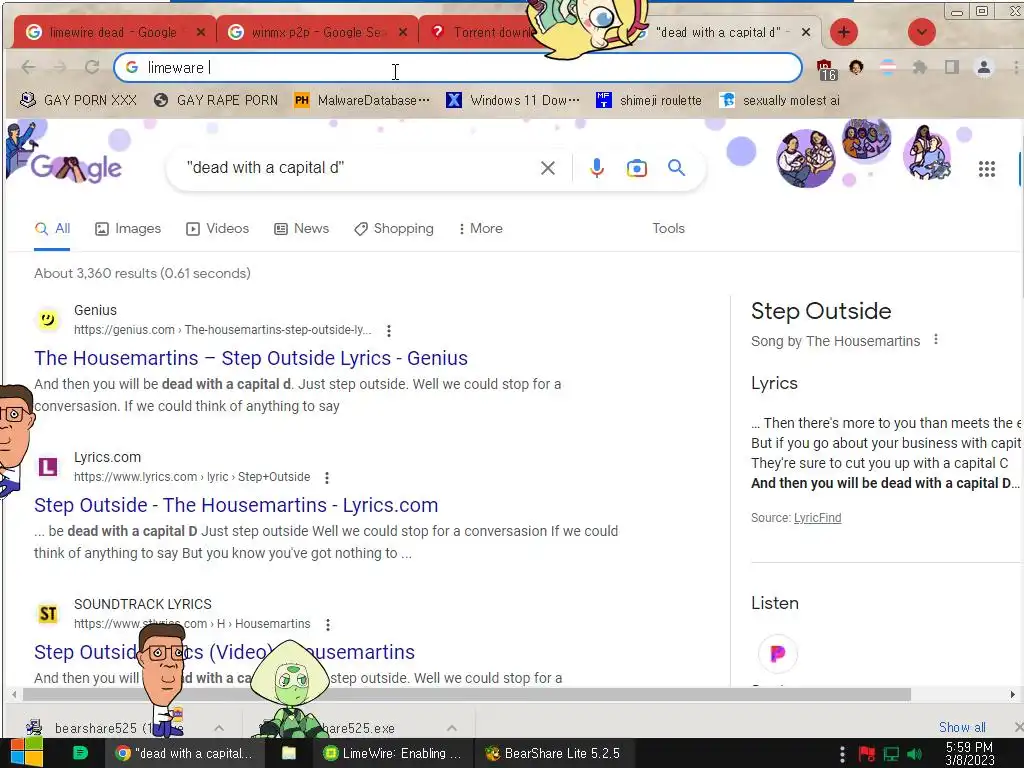Click the horizontal page scrollbar
Screen dimensions: 1024x768
[x=466, y=694]
